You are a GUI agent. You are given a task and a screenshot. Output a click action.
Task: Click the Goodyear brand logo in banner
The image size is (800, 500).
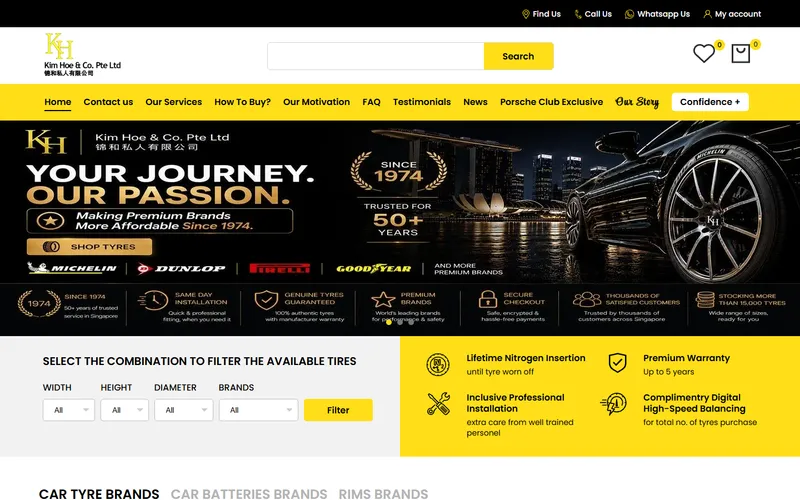[x=373, y=268]
